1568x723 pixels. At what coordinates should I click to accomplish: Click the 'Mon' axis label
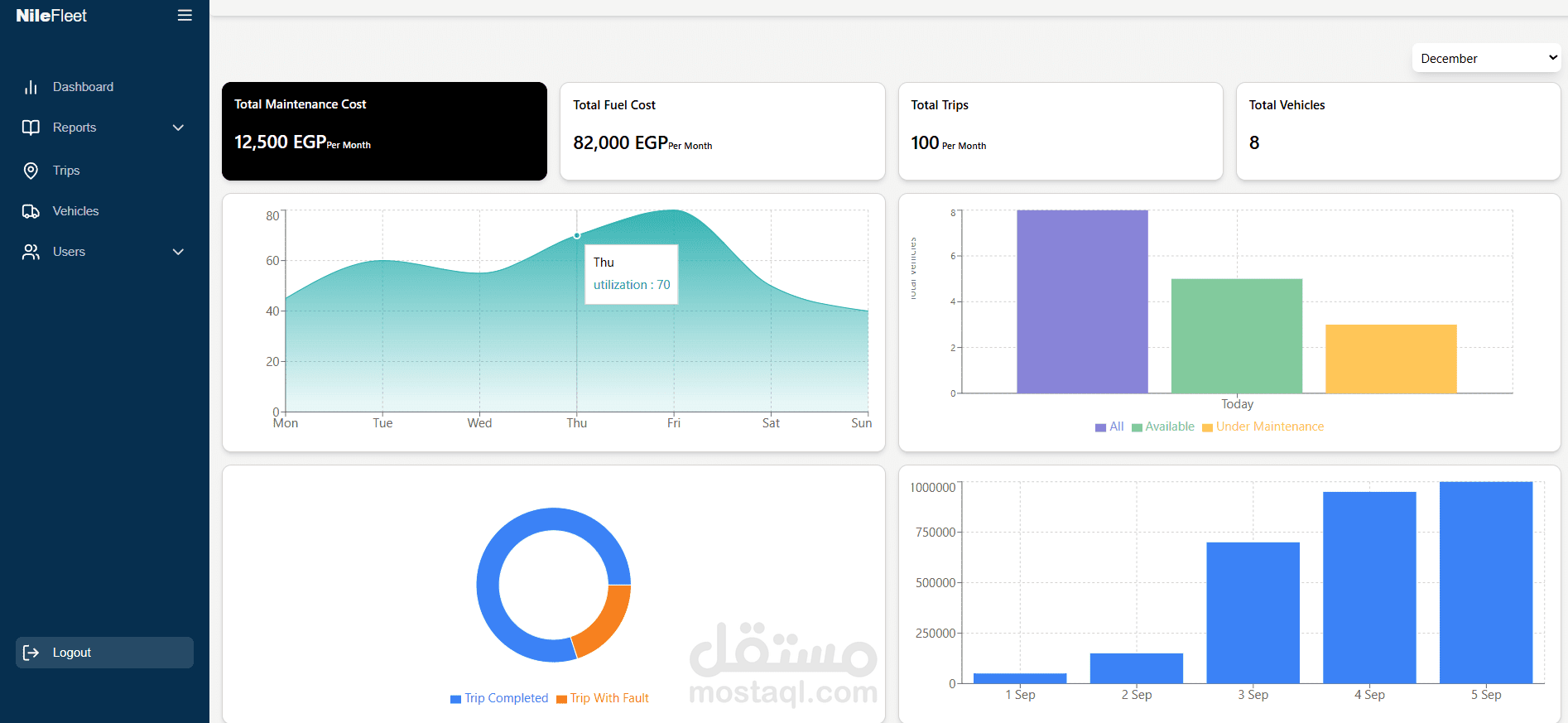click(286, 423)
